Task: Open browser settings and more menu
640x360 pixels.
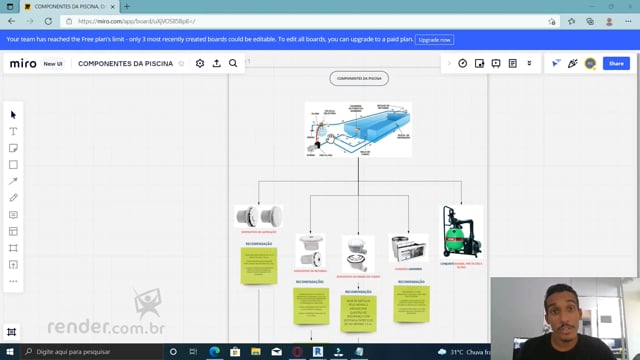Action: point(628,21)
